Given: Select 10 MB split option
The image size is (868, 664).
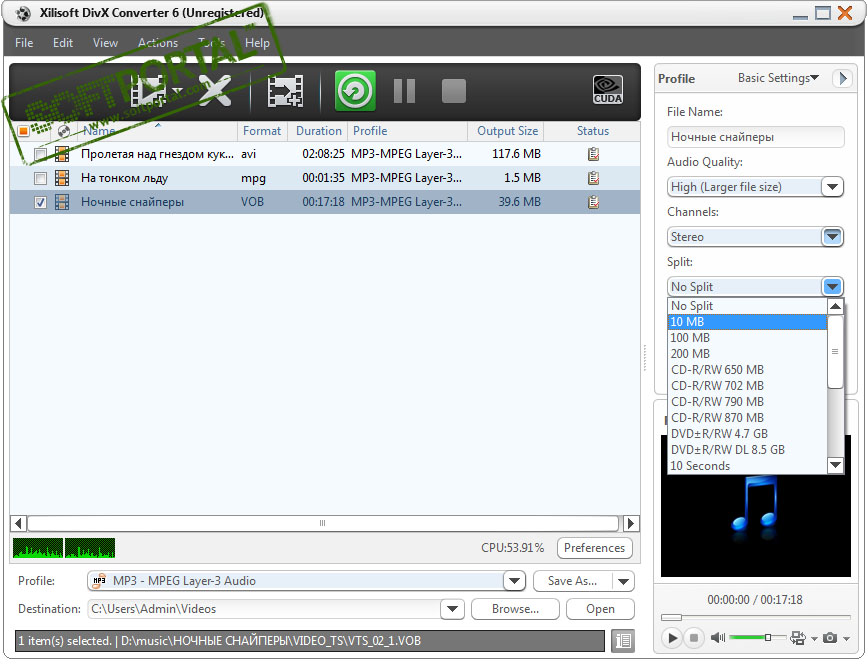Looking at the screenshot, I should (x=747, y=322).
